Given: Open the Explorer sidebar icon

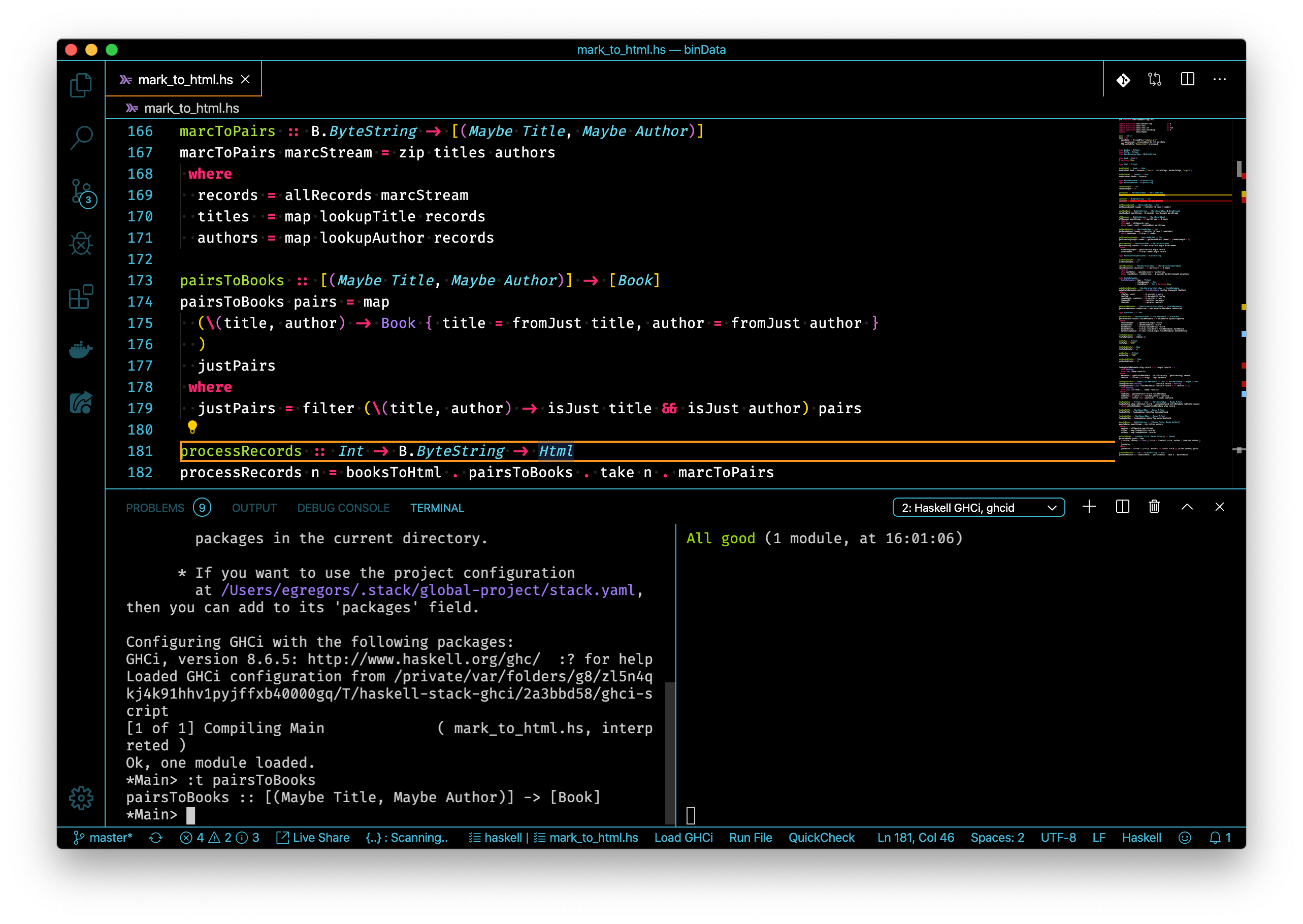Looking at the screenshot, I should (x=81, y=85).
